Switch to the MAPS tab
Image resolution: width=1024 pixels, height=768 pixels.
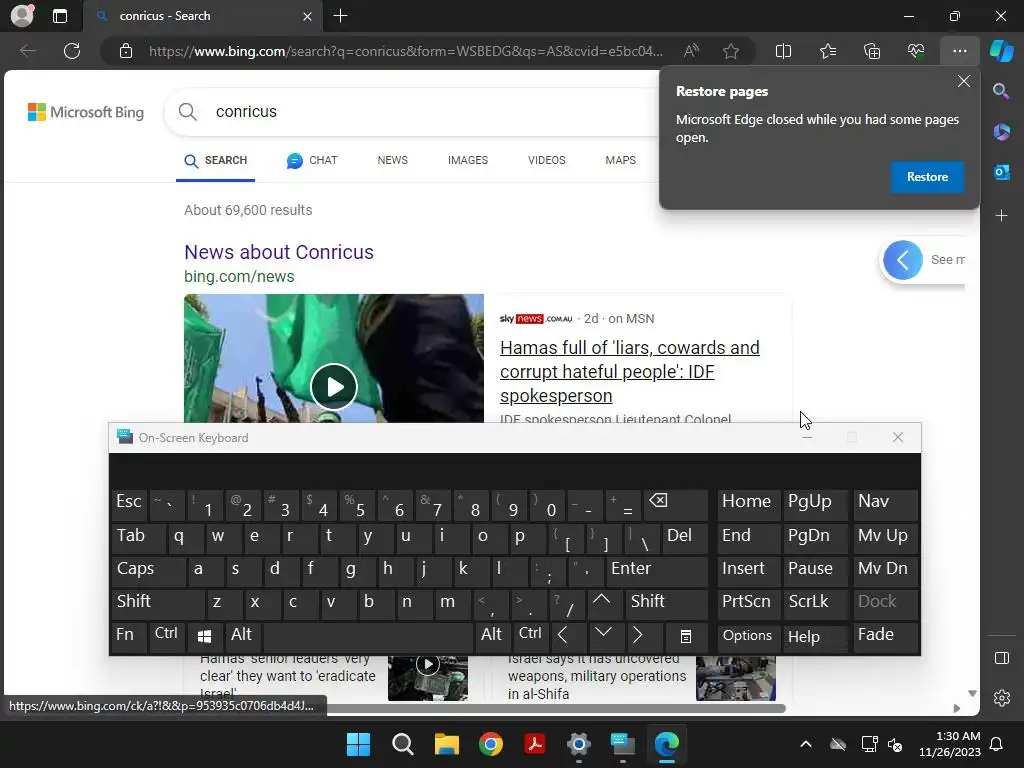(620, 160)
